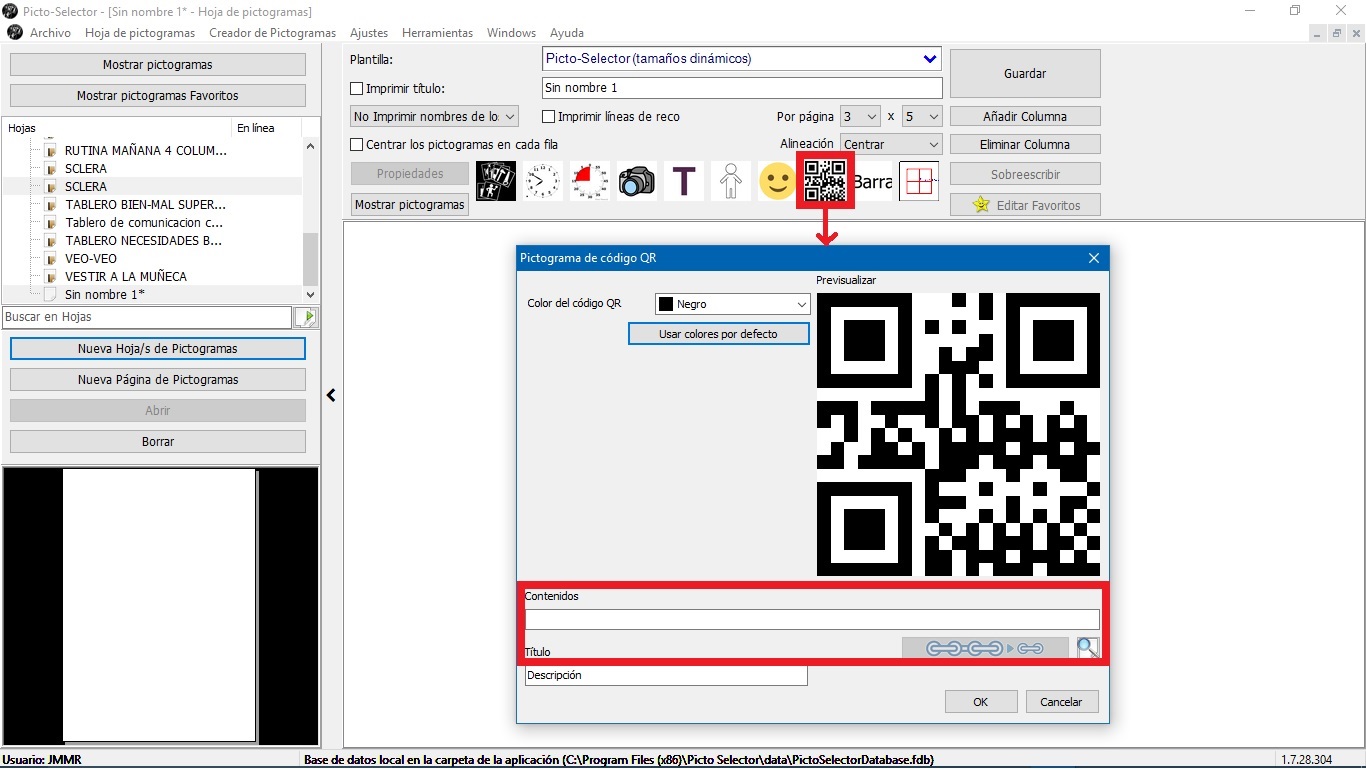This screenshot has height=770, width=1366.
Task: Click the icon of RUTINA MAÑANA 4 COLUM sheet
Action: [50, 151]
